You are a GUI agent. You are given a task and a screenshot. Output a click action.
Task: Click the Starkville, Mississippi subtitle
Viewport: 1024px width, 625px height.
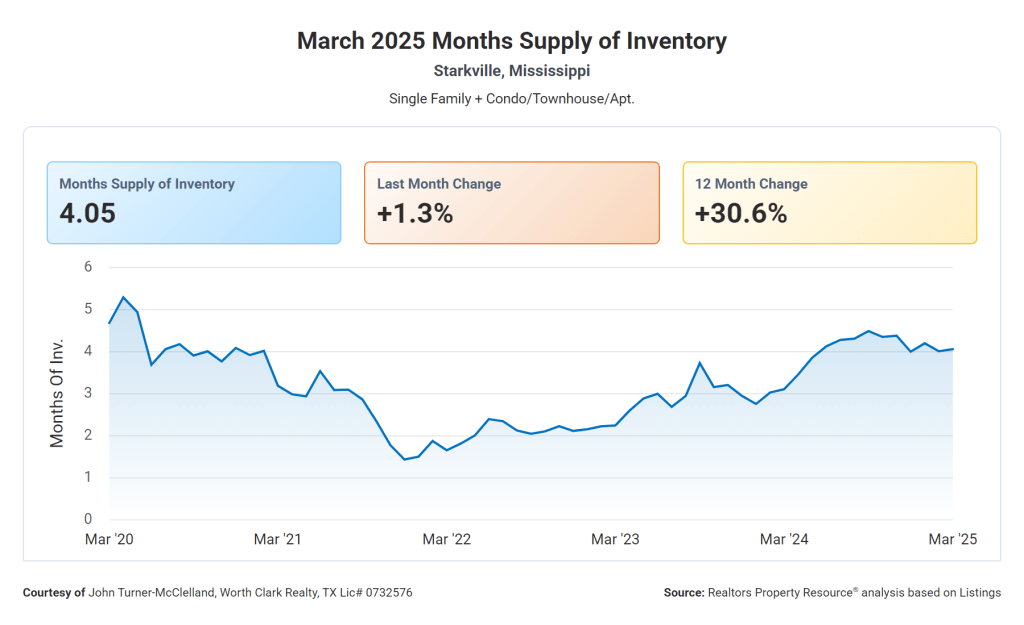(x=511, y=71)
